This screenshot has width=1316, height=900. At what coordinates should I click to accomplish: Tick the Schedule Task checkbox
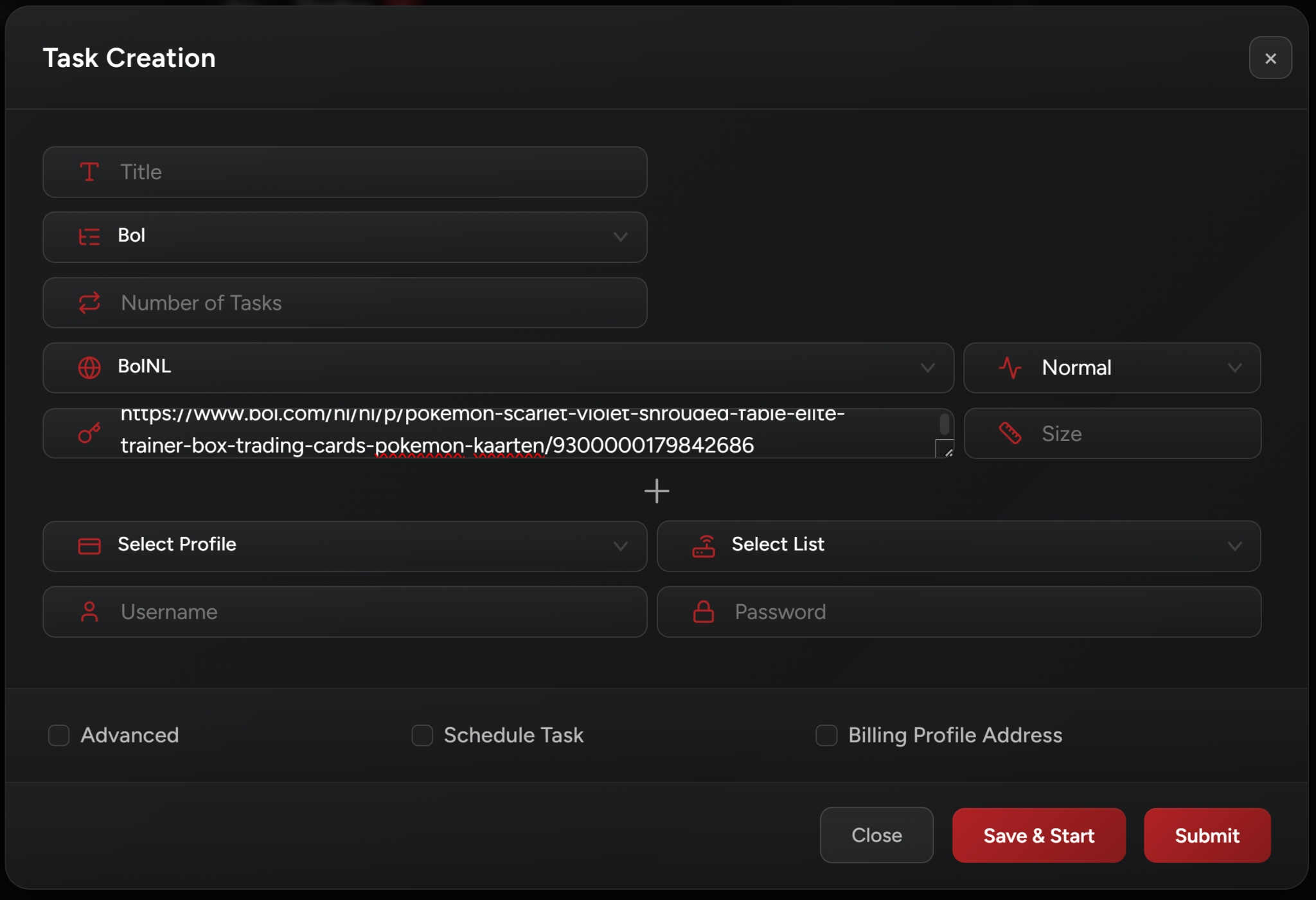pos(422,735)
